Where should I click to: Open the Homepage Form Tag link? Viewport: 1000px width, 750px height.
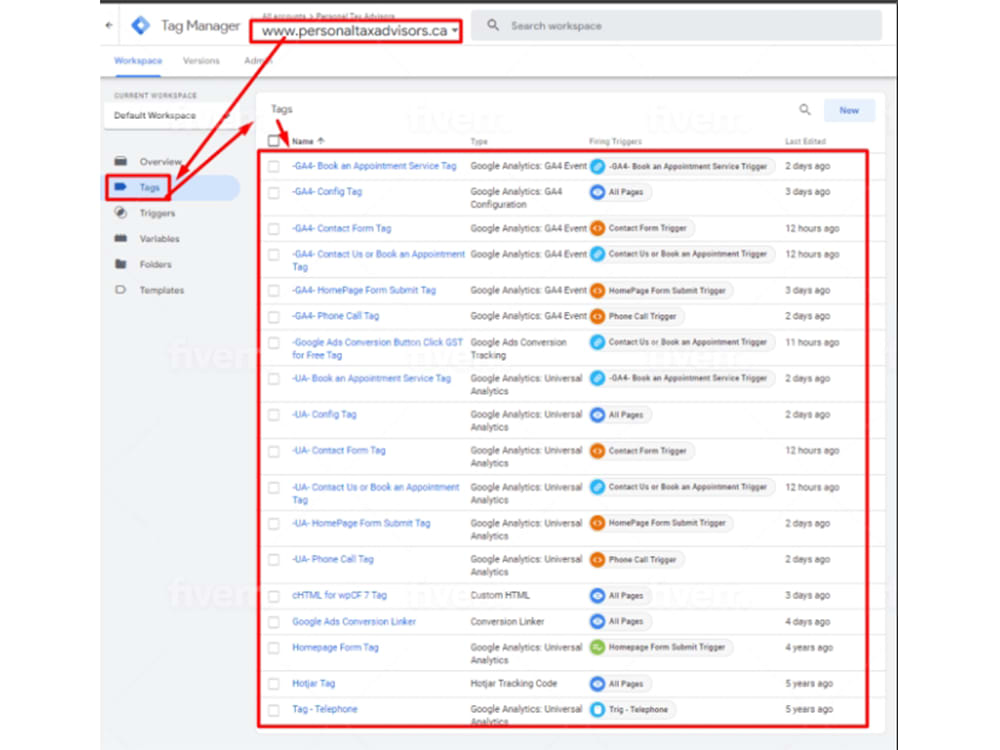(x=335, y=647)
